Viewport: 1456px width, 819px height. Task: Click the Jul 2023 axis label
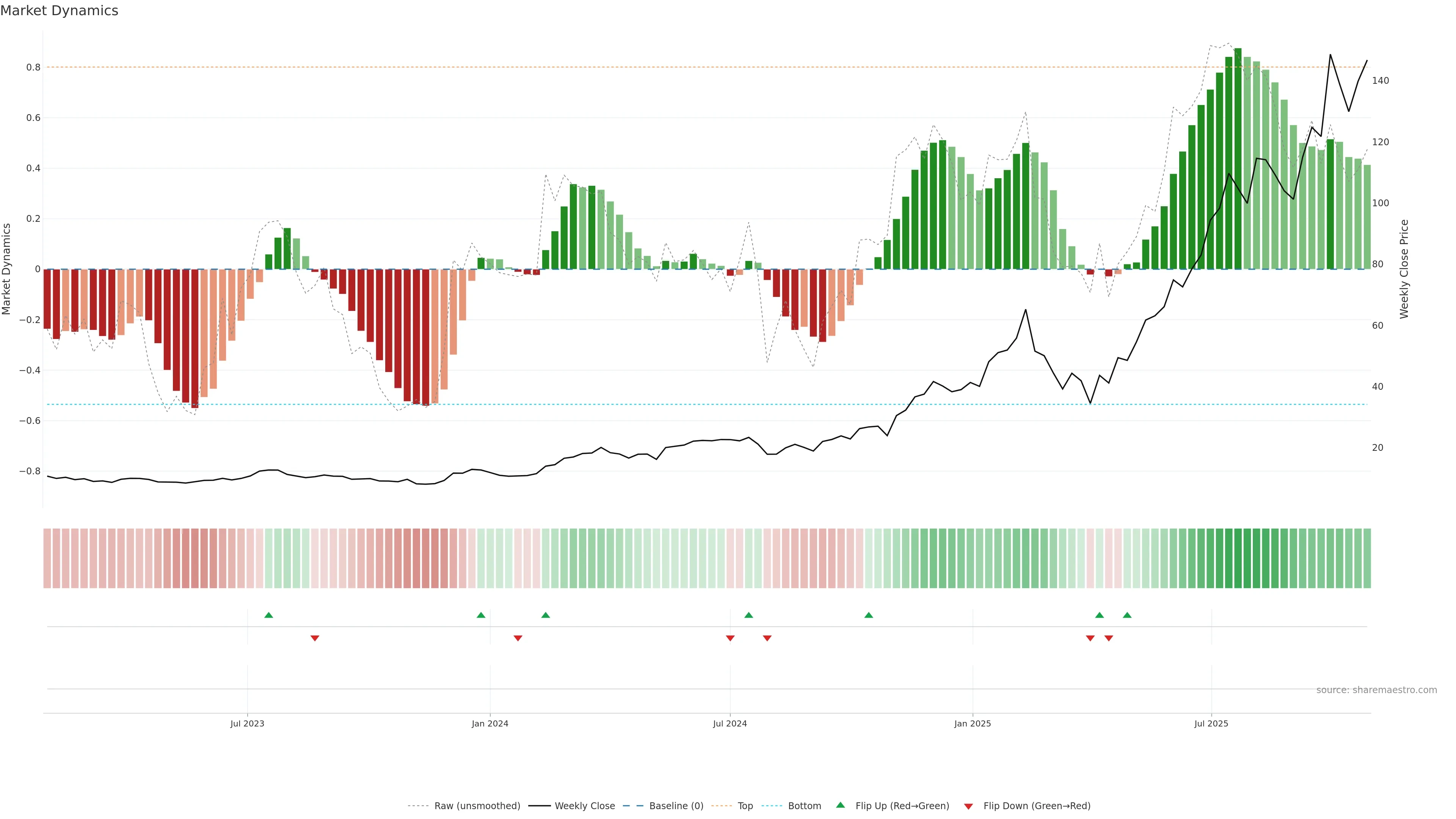click(x=247, y=723)
